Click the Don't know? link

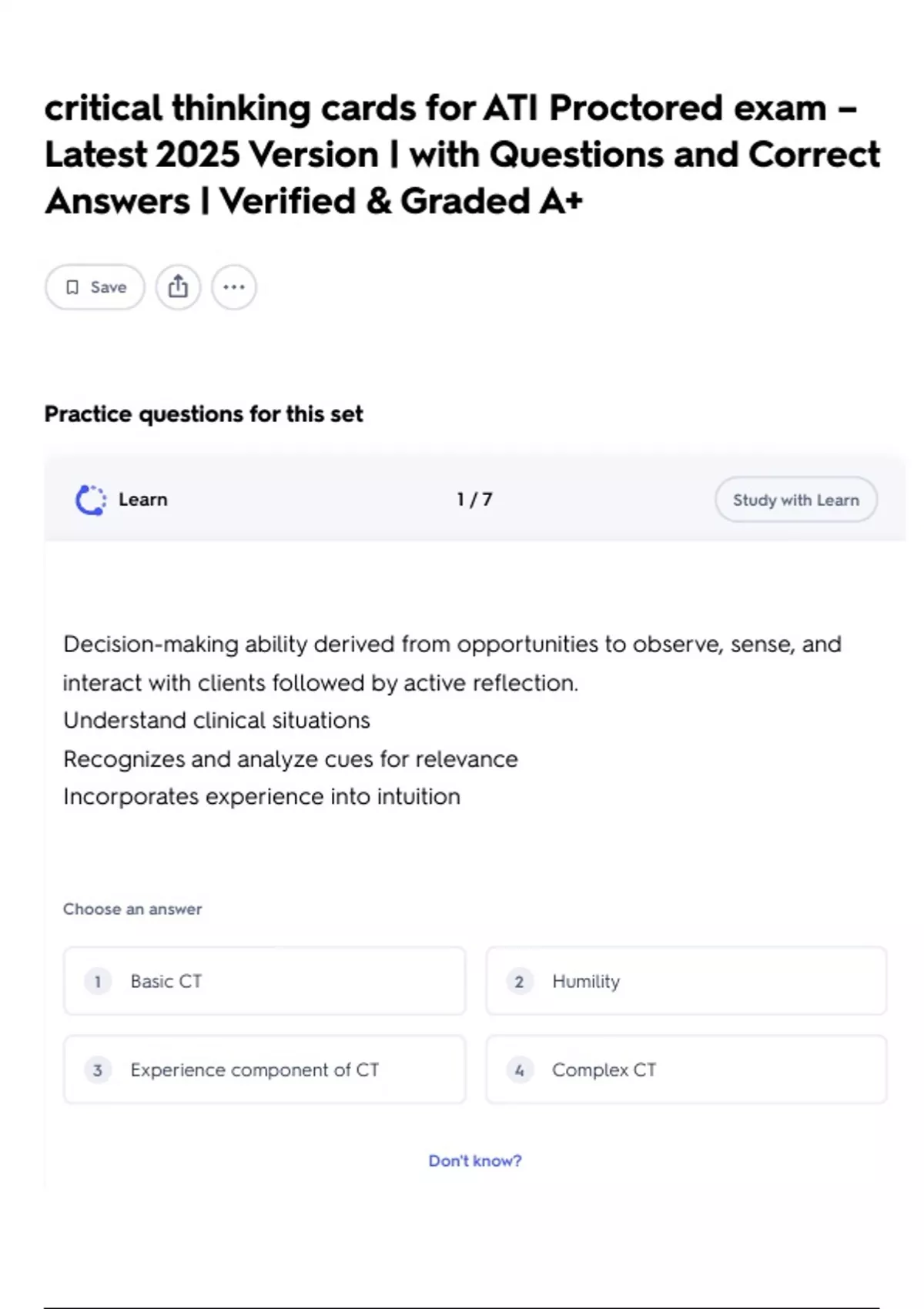pyautogui.click(x=475, y=1160)
